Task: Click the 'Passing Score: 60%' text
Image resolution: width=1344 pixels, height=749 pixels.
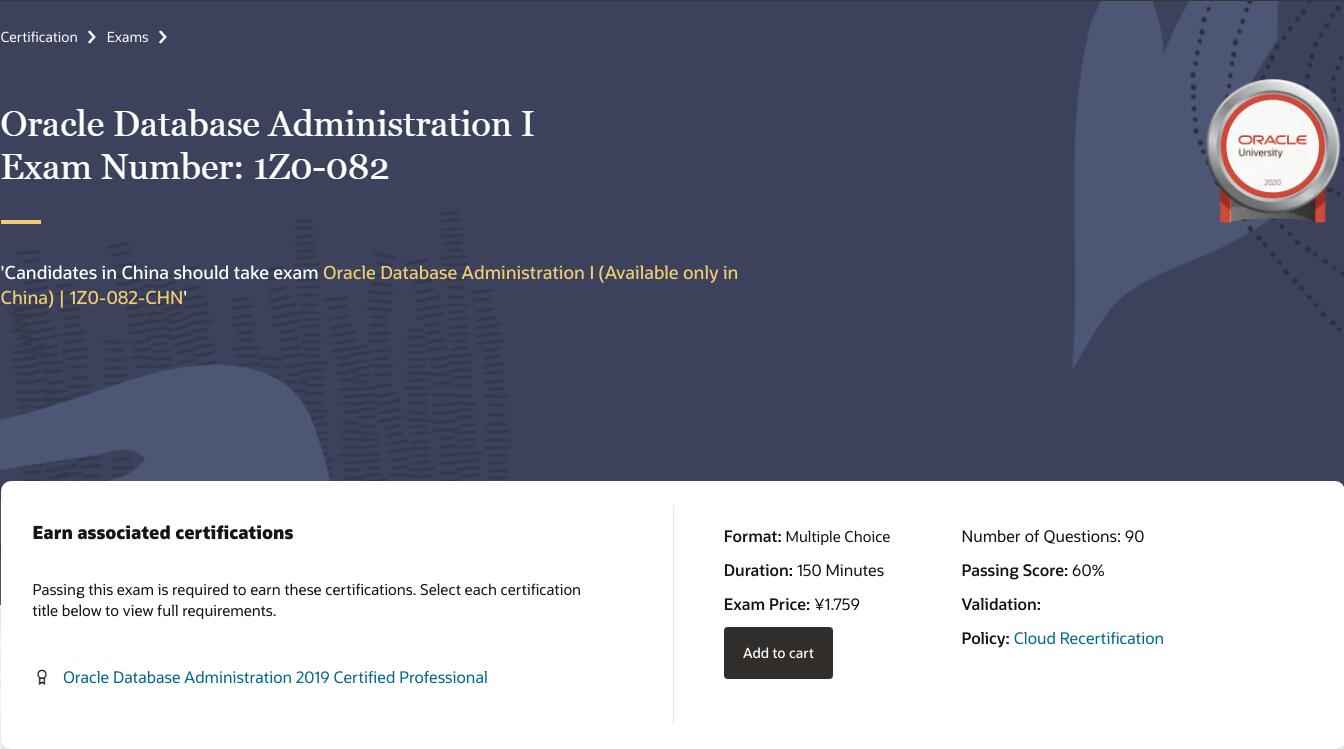Action: click(1033, 571)
